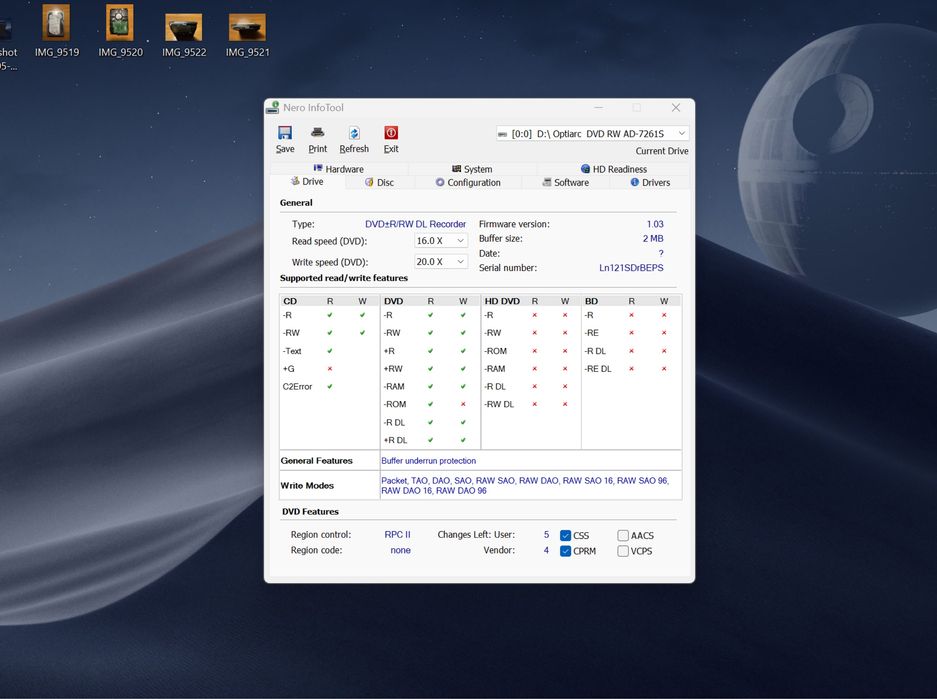Click the Nero InfoTool title bar icon

tap(272, 108)
